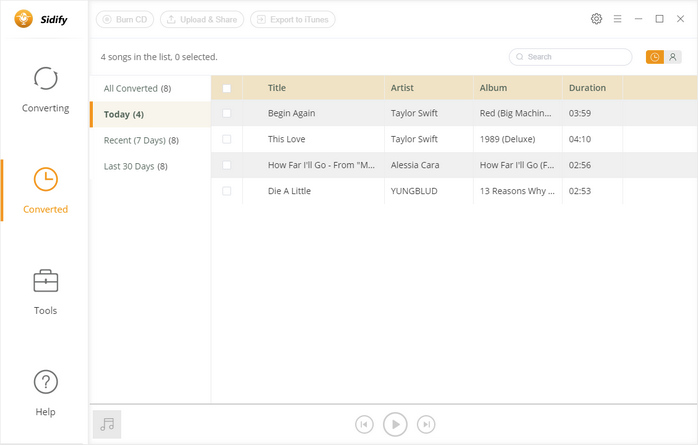Image resolution: width=698 pixels, height=445 pixels.
Task: Click the 13 Reasons Why album cell
Action: pos(517,191)
